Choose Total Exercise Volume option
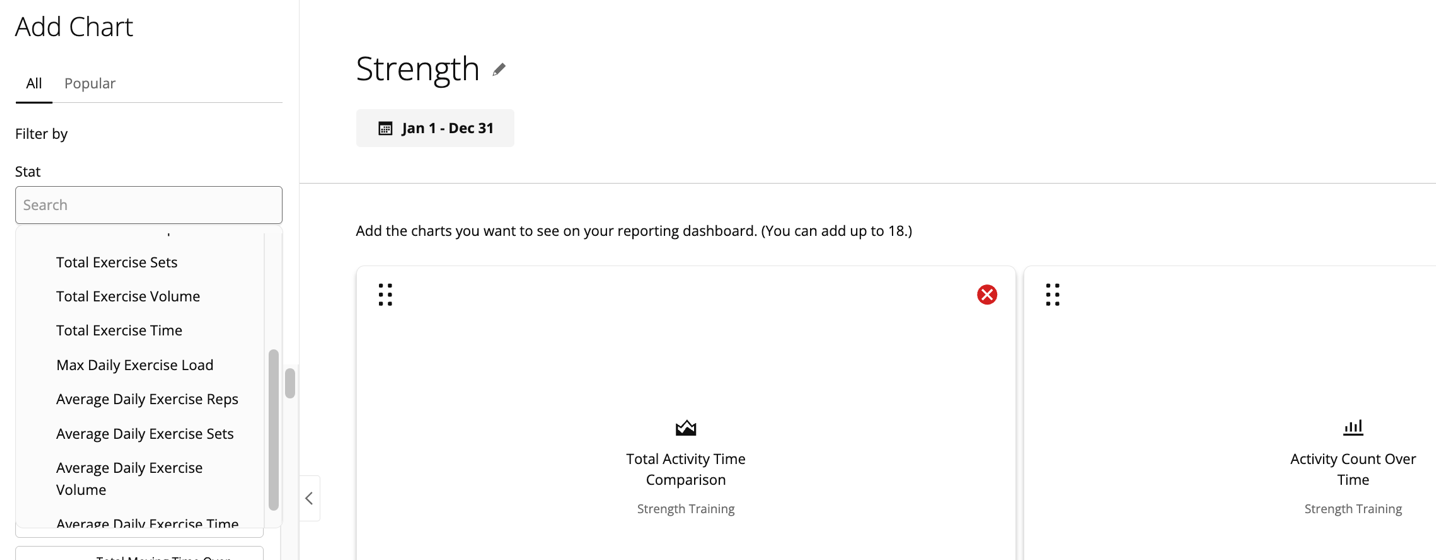The image size is (1436, 560). [128, 296]
